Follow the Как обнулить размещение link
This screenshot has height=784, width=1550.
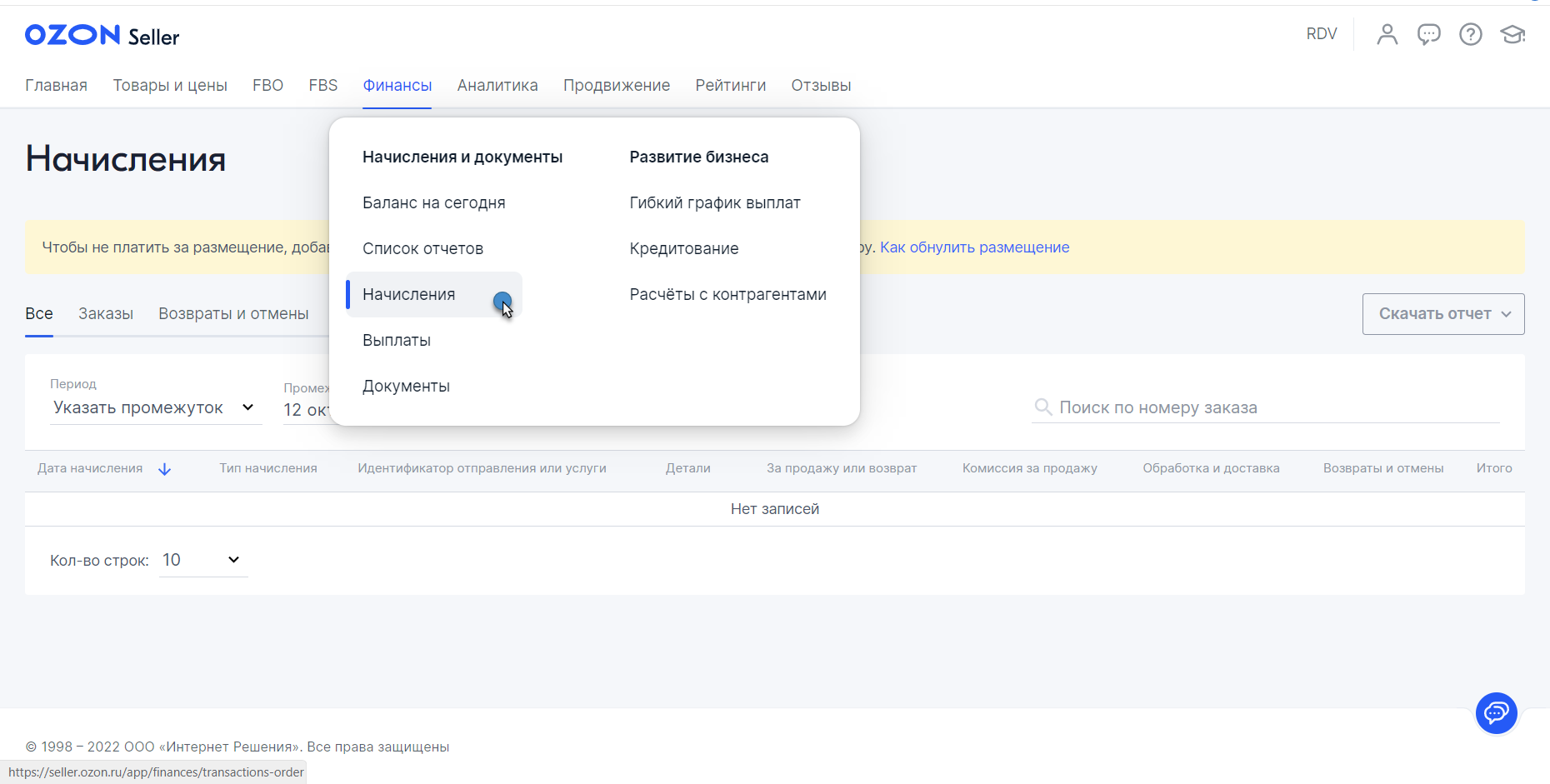(x=974, y=247)
